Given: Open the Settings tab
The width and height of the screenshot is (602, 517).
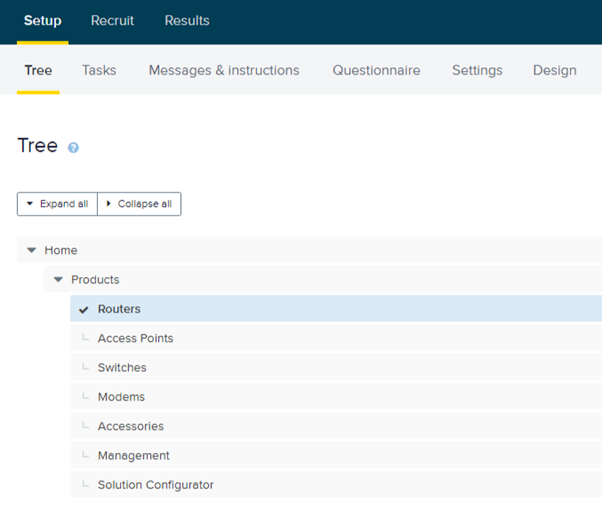Looking at the screenshot, I should 477,70.
